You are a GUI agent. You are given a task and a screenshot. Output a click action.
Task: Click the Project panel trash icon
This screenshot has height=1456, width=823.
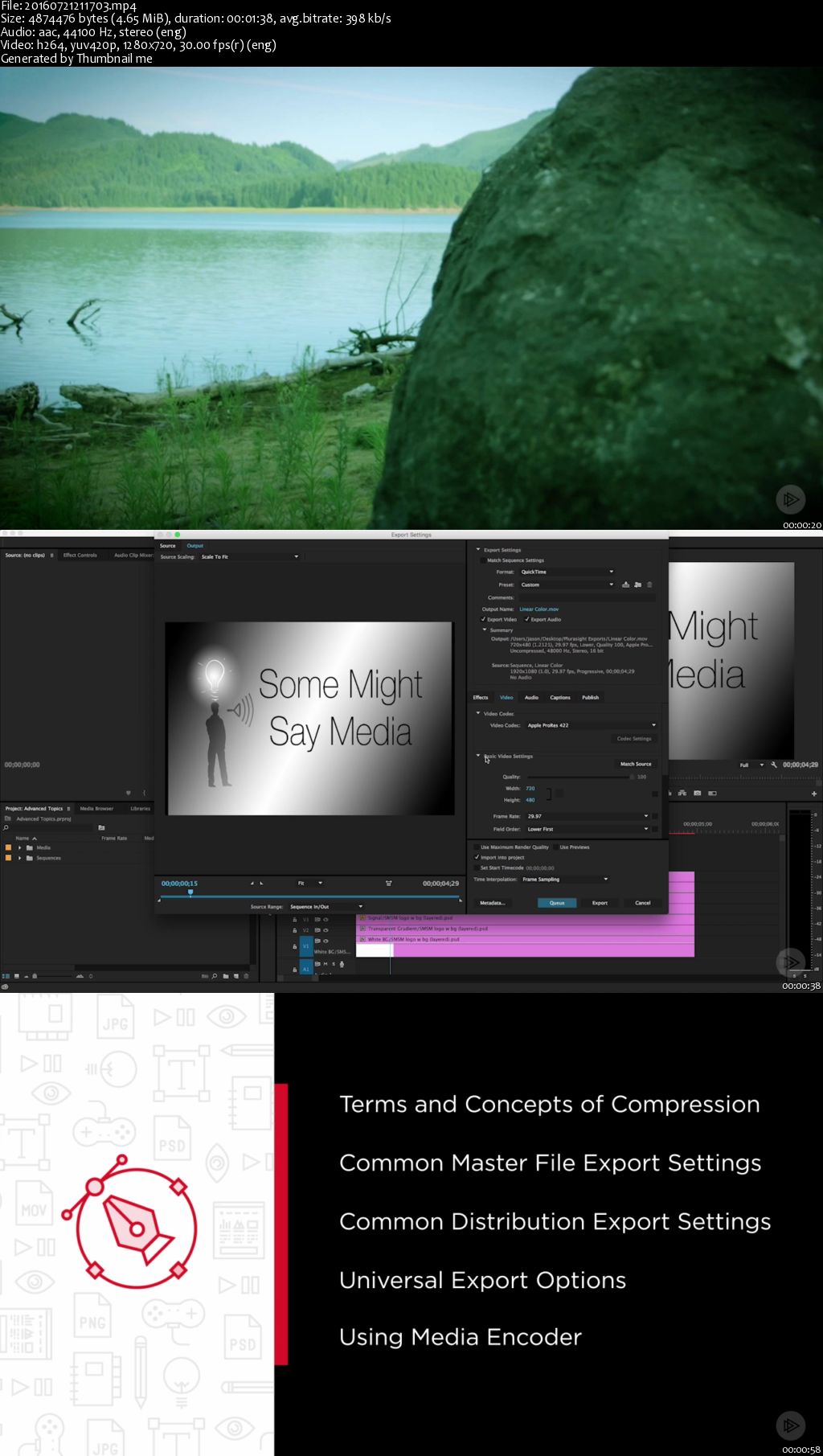246,976
